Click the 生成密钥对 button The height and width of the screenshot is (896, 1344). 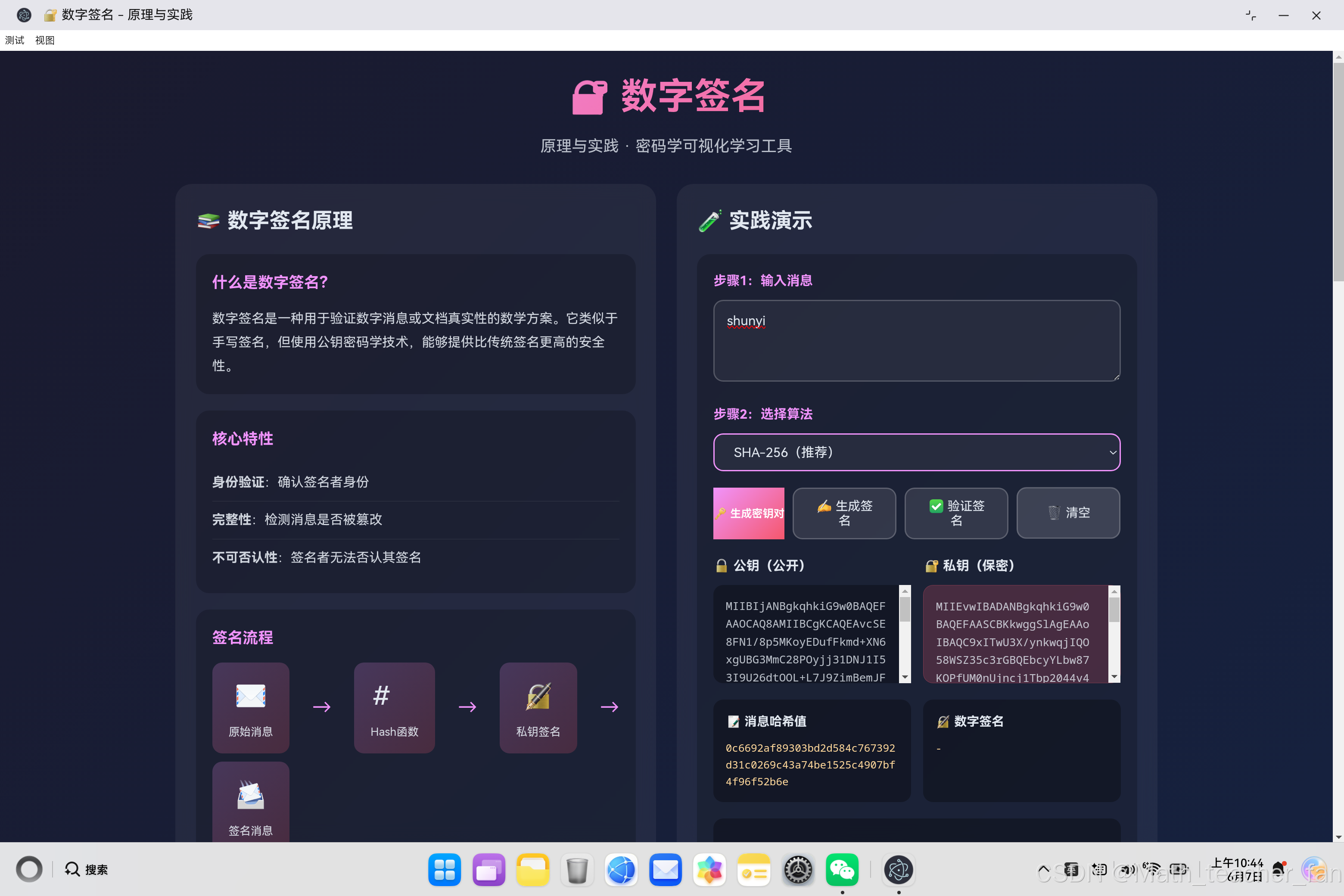click(749, 513)
